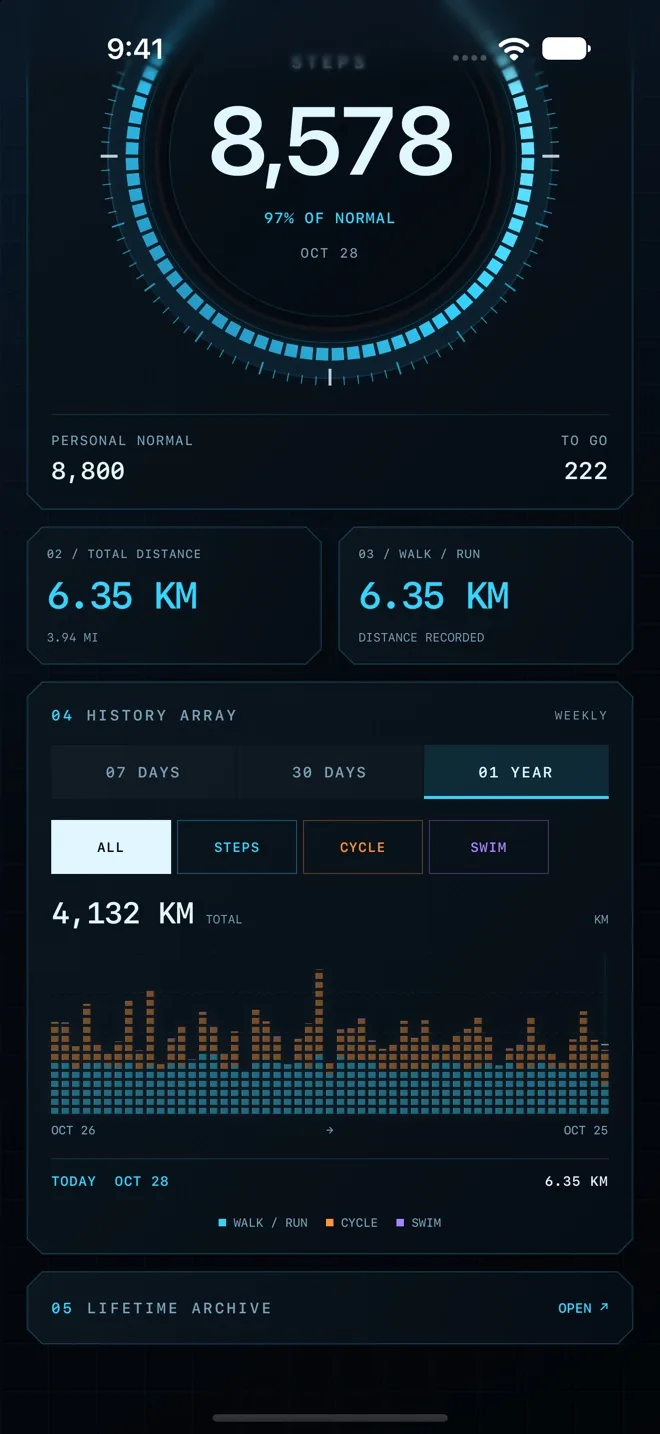Click the WALK / RUN blue legend swatch
The height and width of the screenshot is (1434, 660).
pos(222,1223)
